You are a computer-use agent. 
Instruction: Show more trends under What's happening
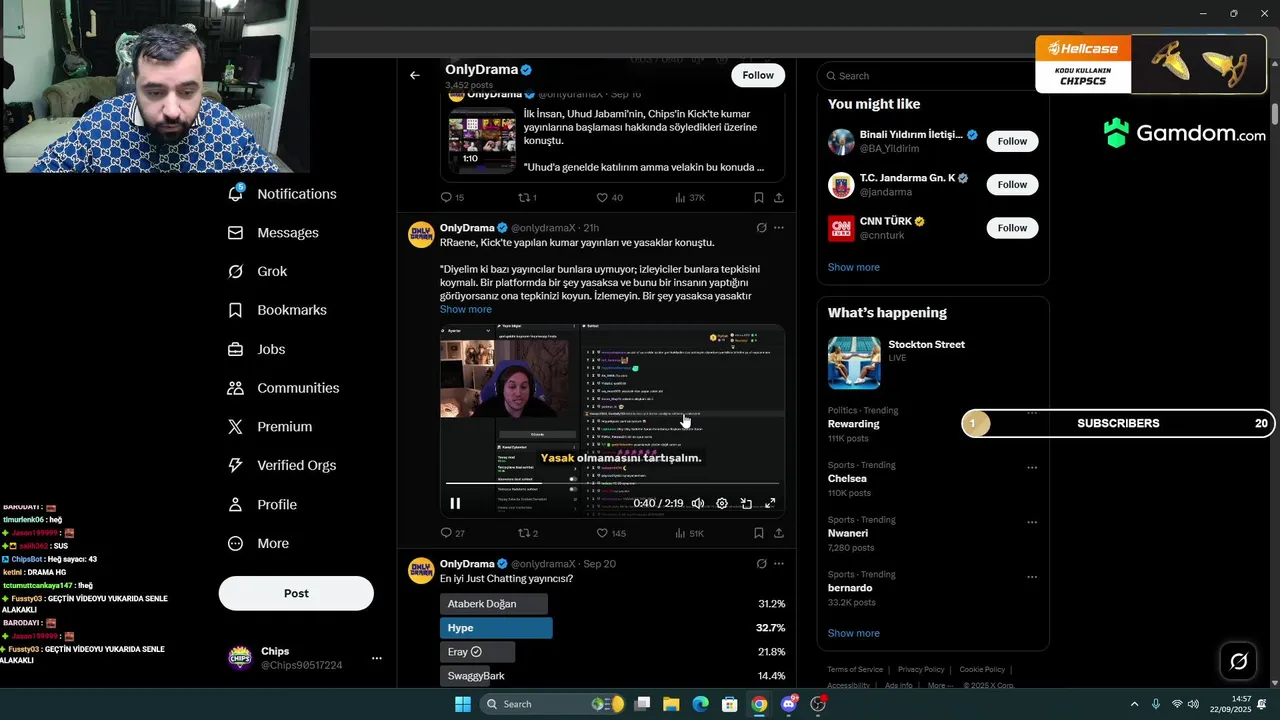pyautogui.click(x=854, y=633)
